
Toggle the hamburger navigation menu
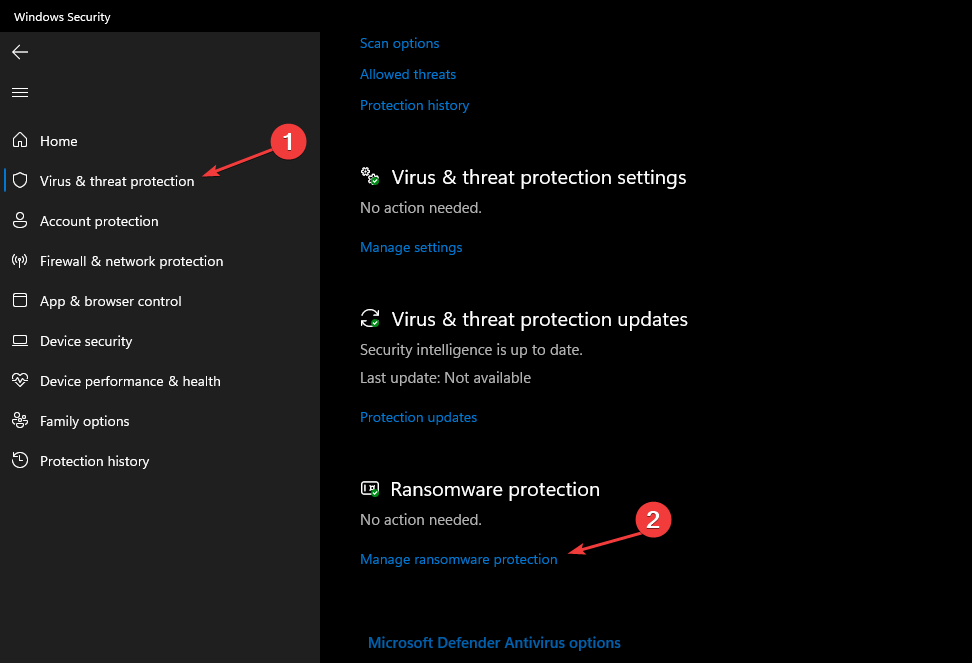click(20, 92)
